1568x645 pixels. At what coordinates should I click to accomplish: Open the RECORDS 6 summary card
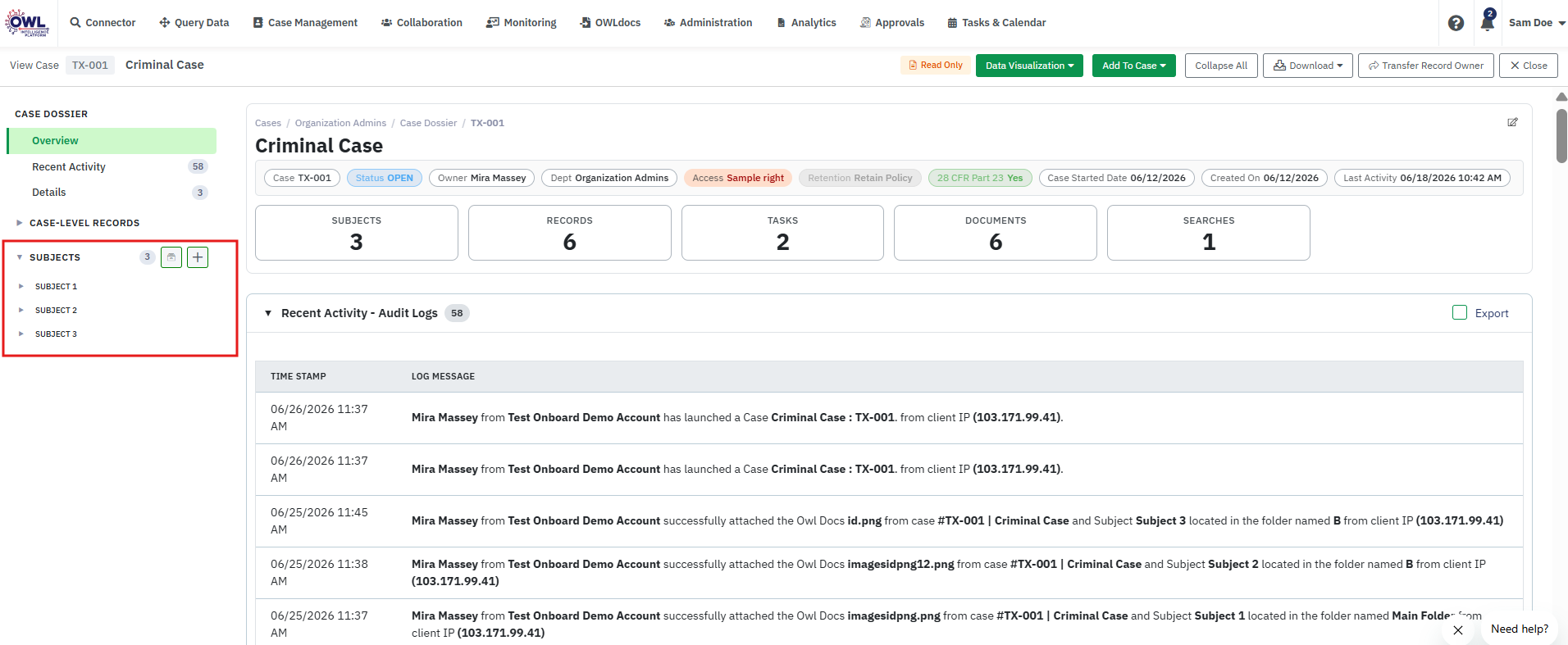pyautogui.click(x=570, y=233)
